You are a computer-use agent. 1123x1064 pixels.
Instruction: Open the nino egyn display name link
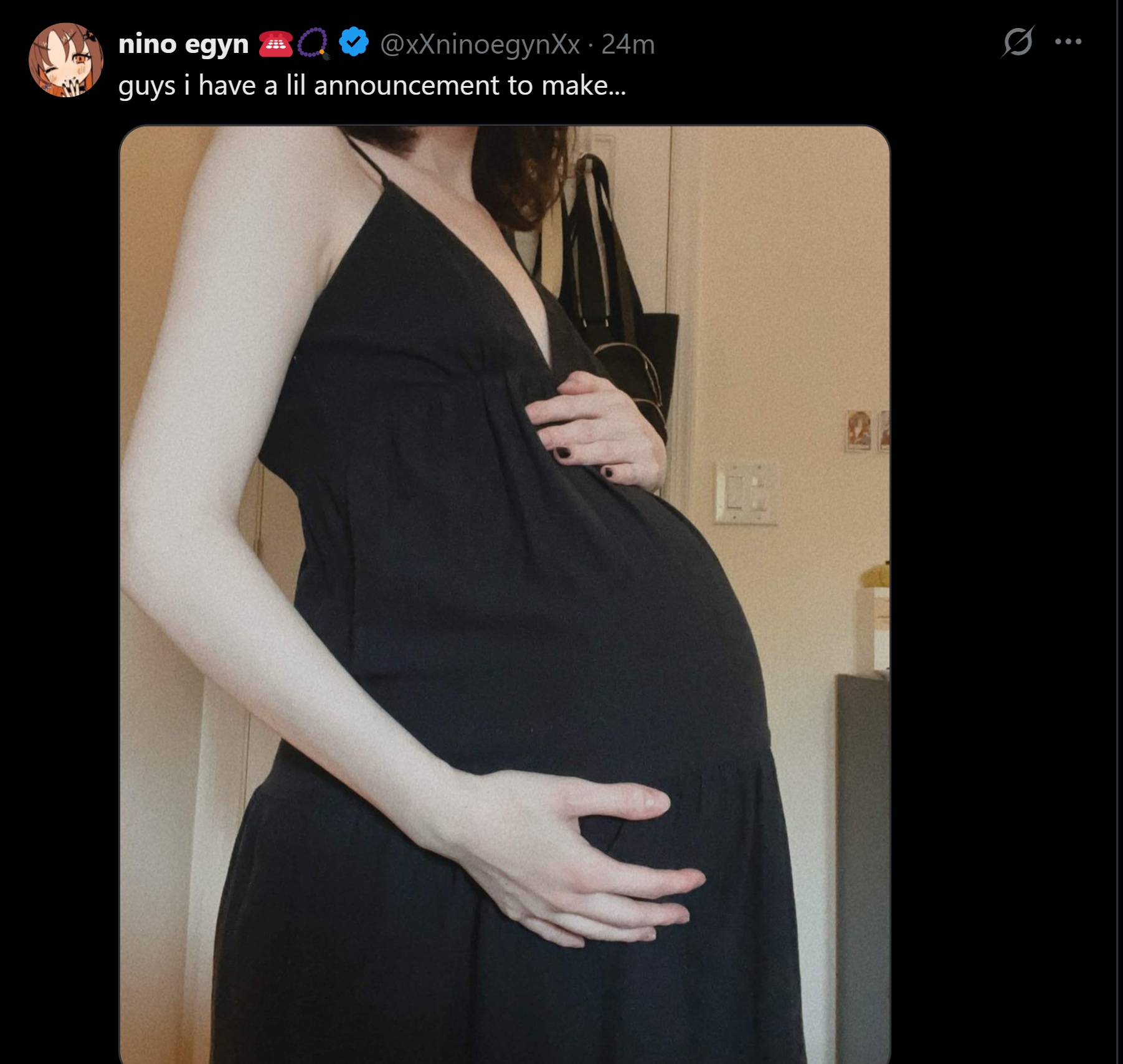tap(183, 44)
